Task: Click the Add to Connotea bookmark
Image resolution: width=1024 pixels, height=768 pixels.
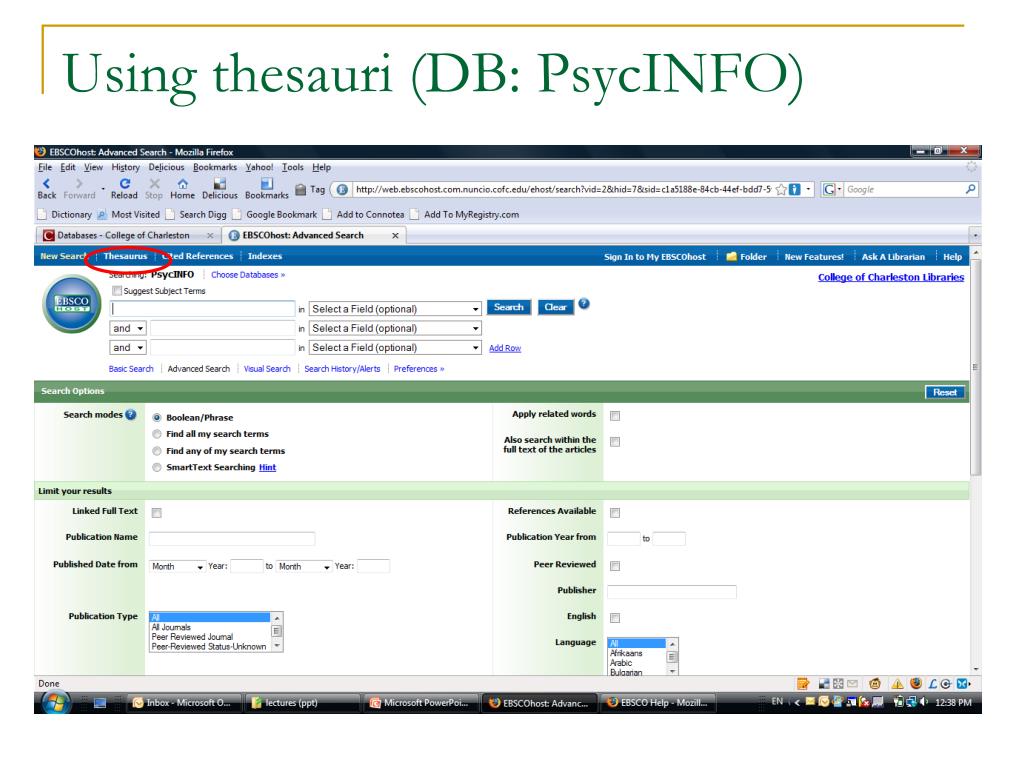Action: (364, 214)
